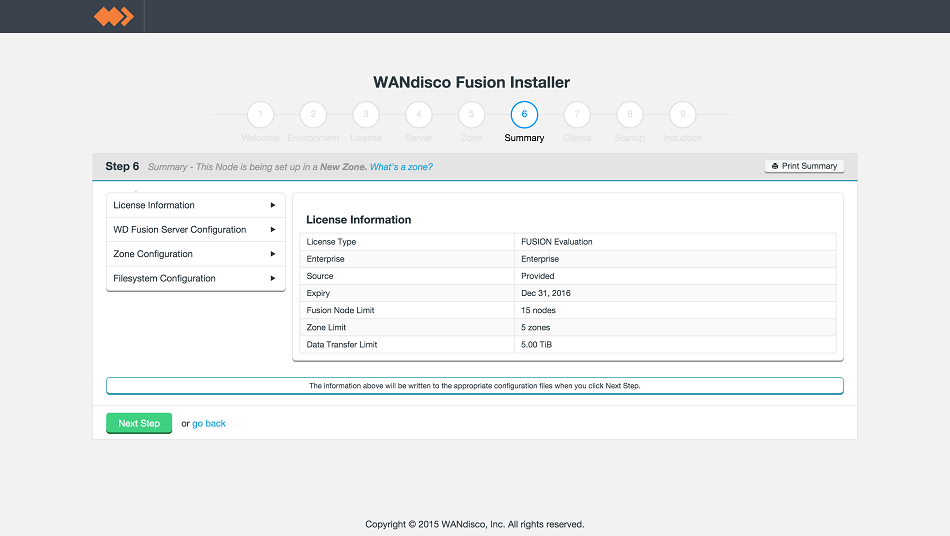950x536 pixels.
Task: Click the Dec 31, 2016 expiry value
Action: 546,293
